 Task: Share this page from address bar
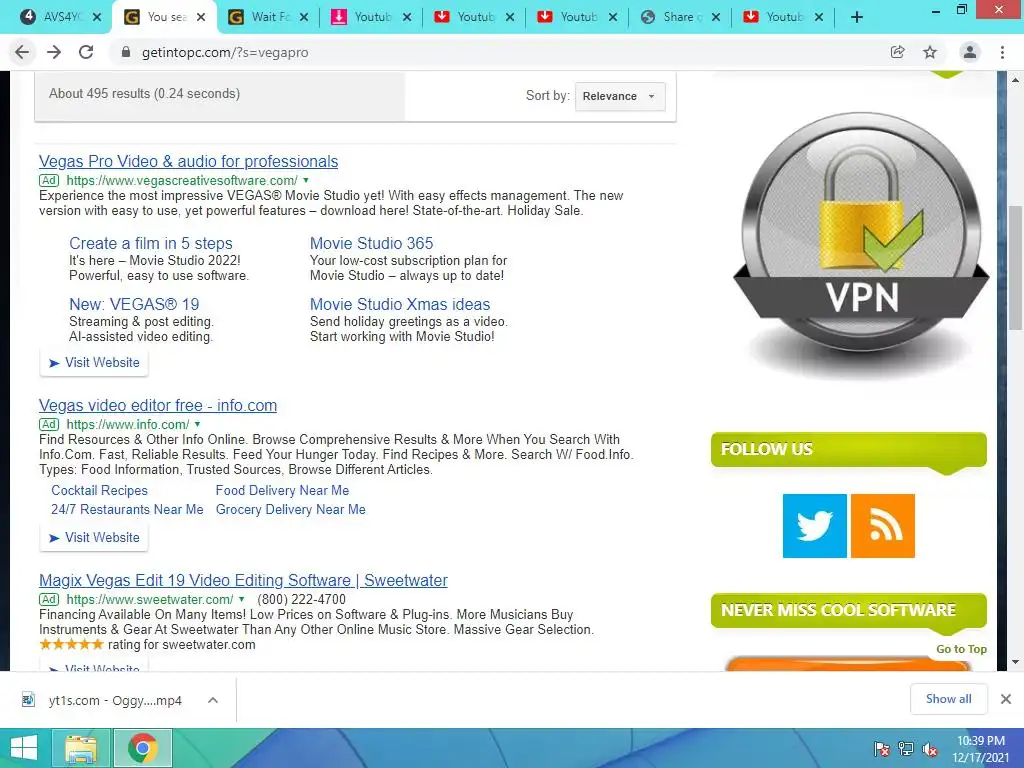click(898, 52)
